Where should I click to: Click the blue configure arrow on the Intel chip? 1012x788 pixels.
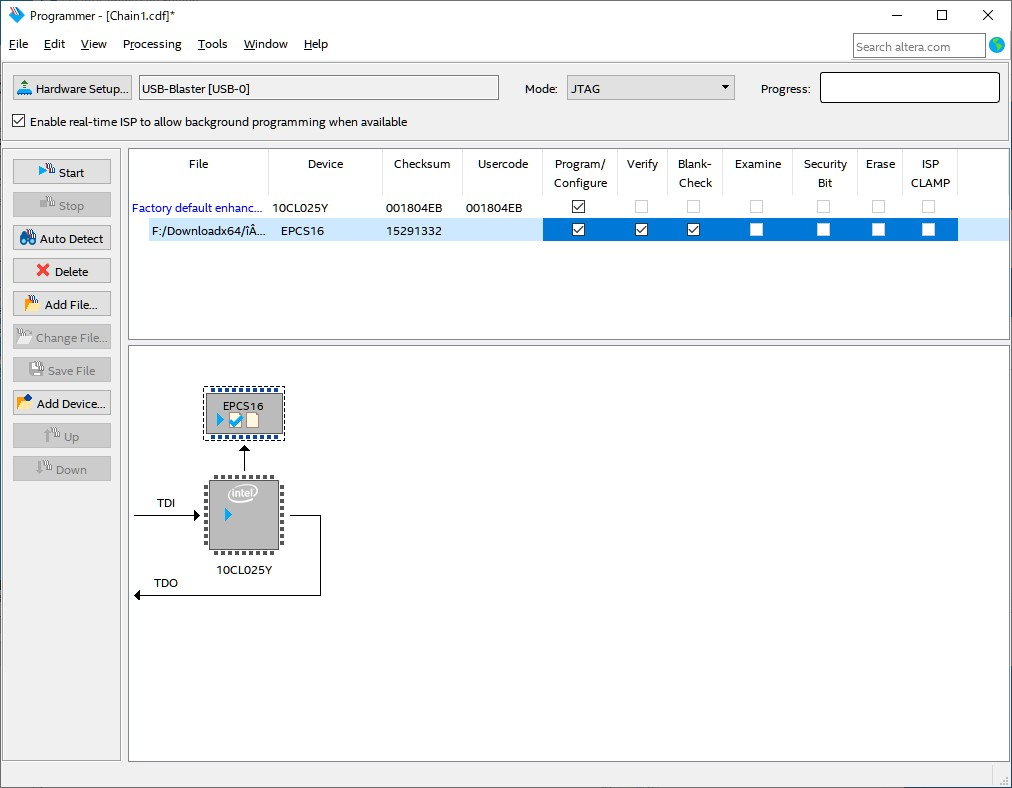click(x=228, y=514)
